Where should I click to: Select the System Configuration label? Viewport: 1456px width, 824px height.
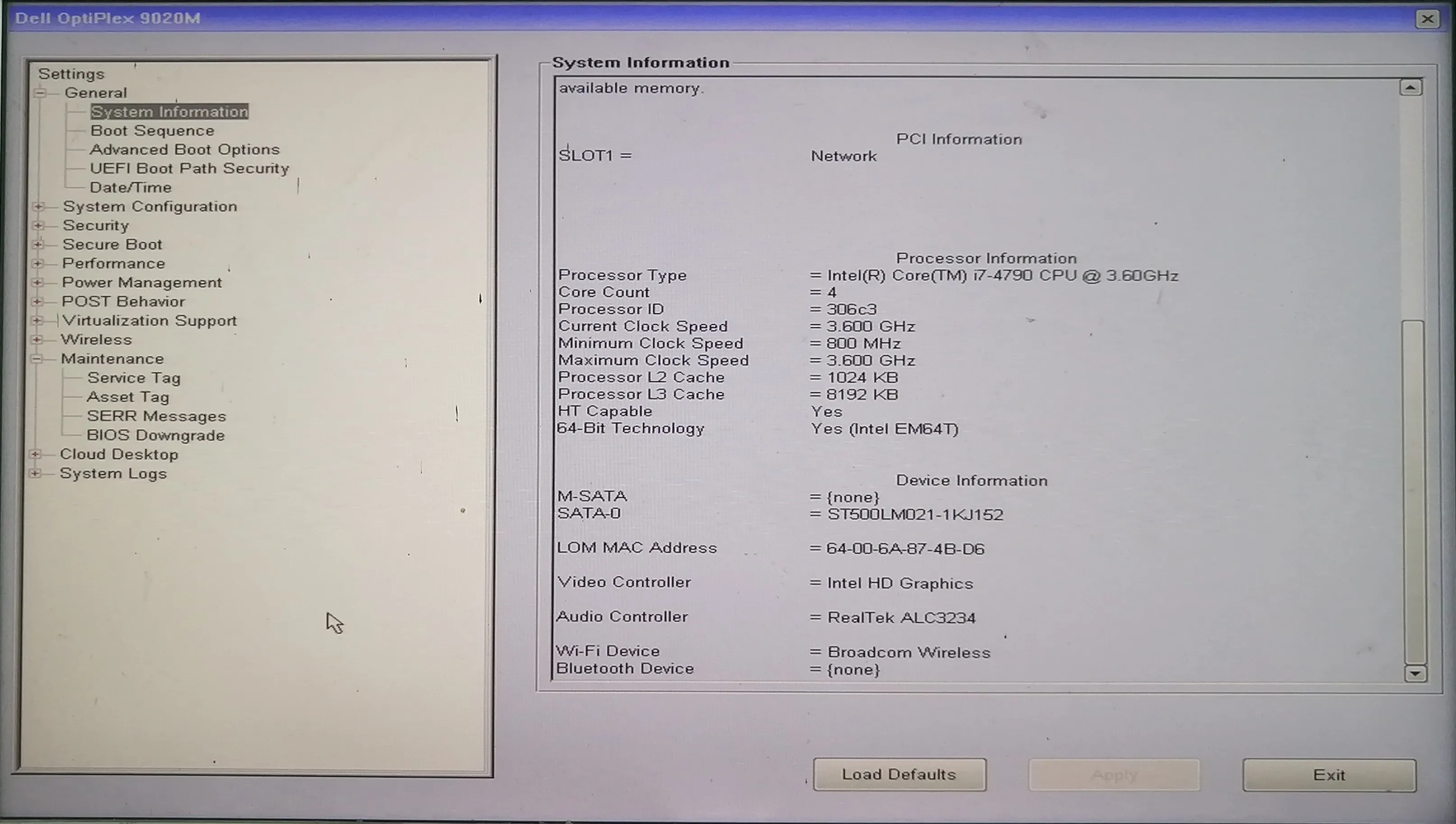[x=150, y=207]
